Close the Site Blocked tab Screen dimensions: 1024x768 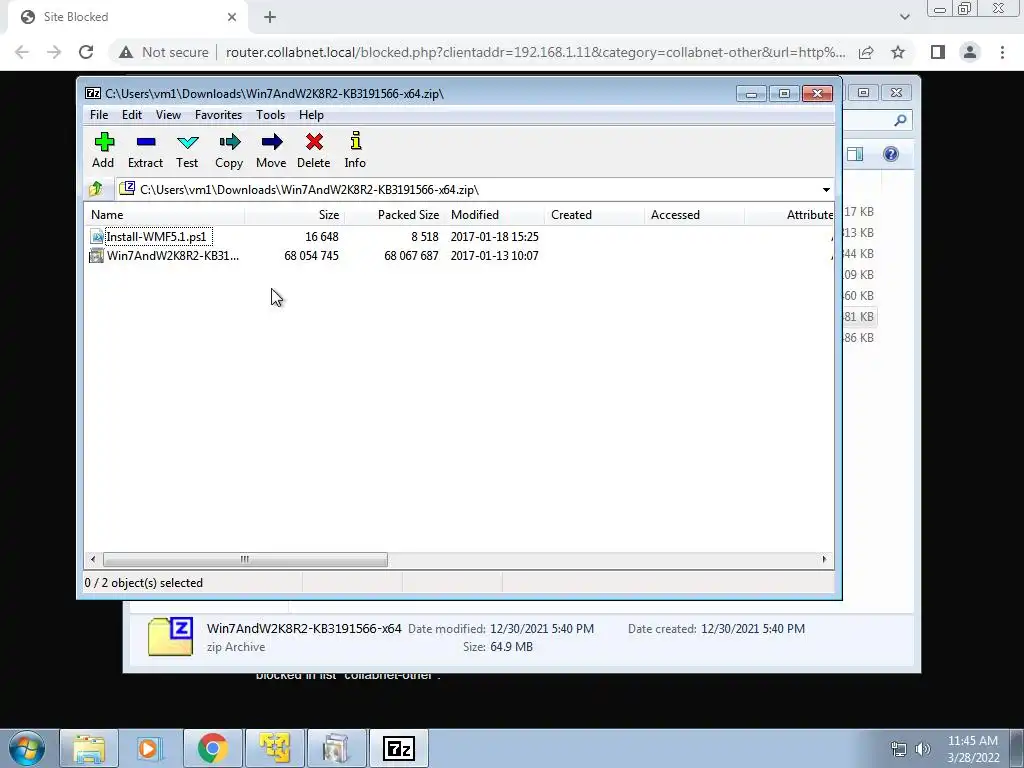[232, 17]
